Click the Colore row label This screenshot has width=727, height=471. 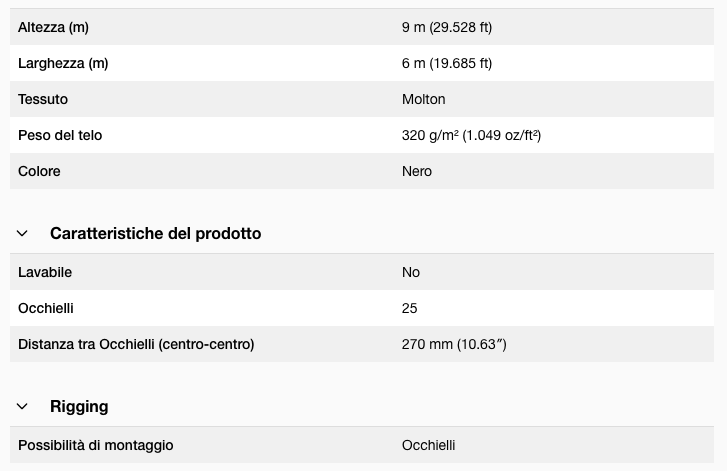click(39, 171)
